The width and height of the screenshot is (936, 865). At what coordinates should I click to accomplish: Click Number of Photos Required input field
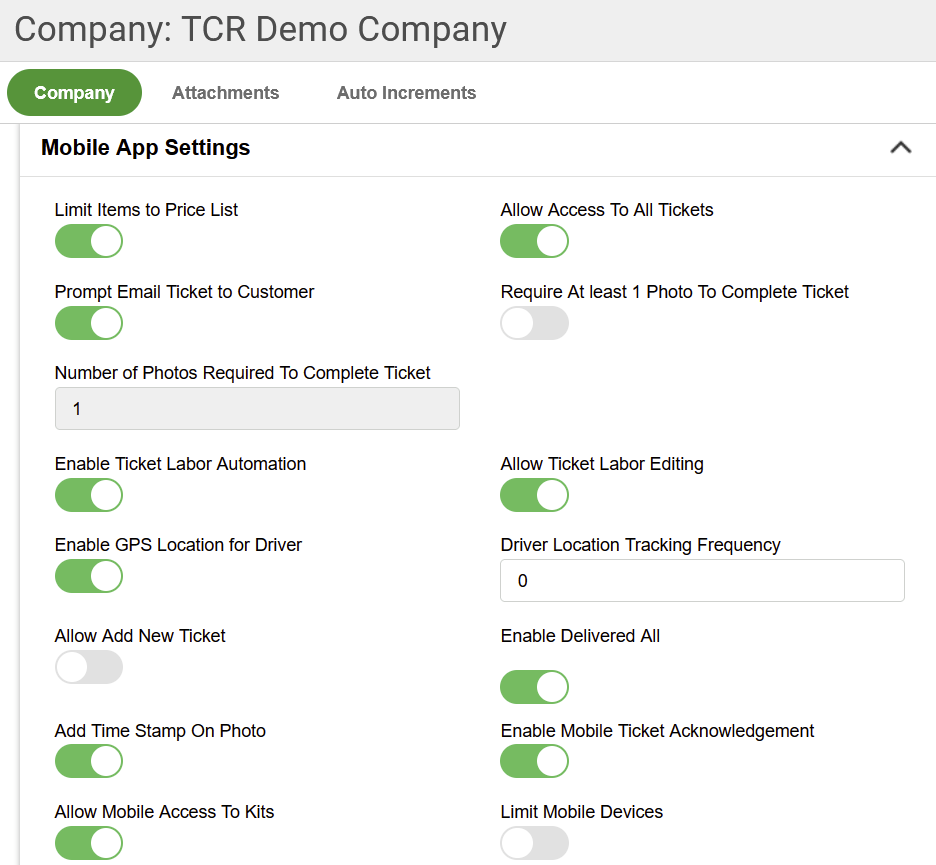(257, 409)
